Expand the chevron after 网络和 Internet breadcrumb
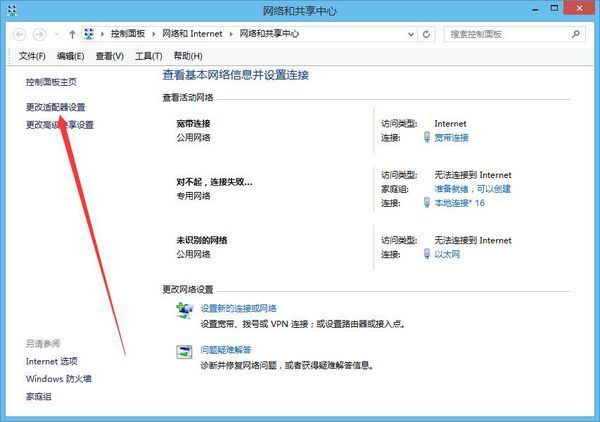This screenshot has width=600, height=422. tap(231, 34)
